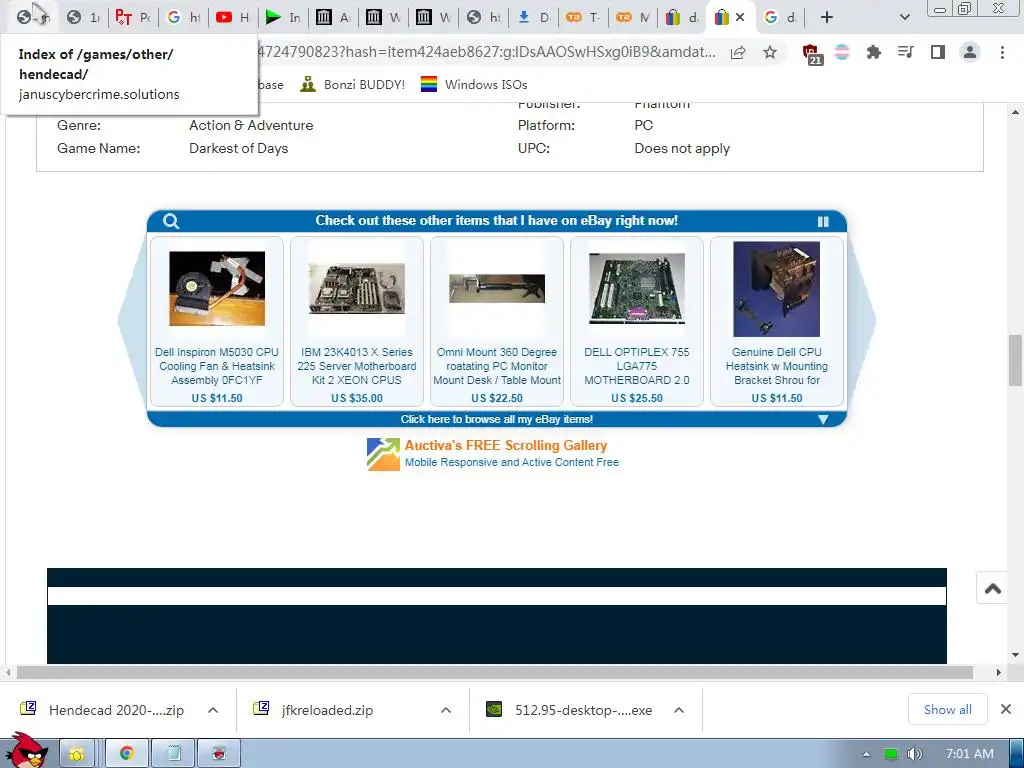Open Auctiva's FREE Scrolling Gallery link

coord(505,445)
